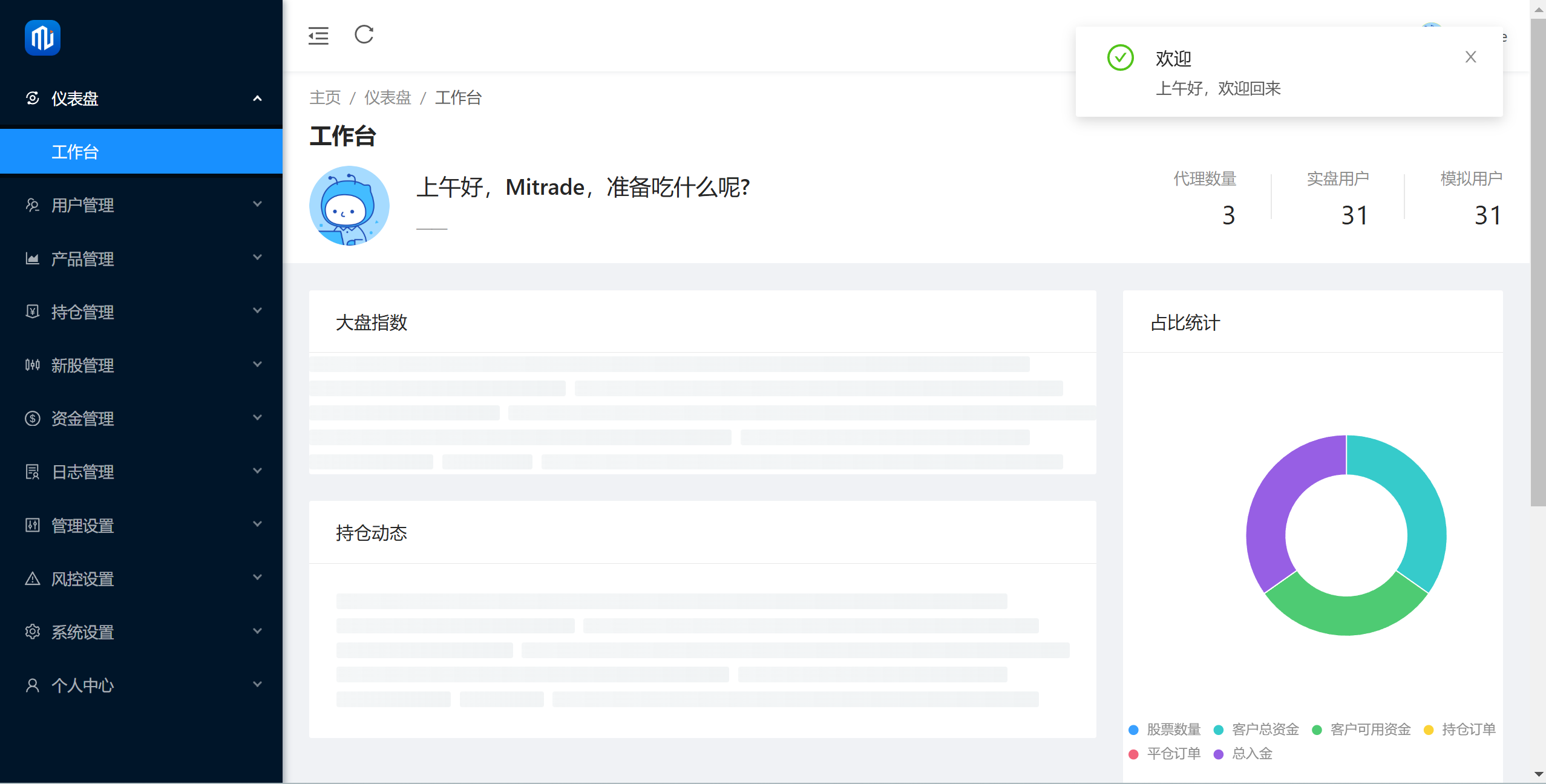
Task: Collapse the sidebar using the menu fold icon
Action: pyautogui.click(x=318, y=36)
